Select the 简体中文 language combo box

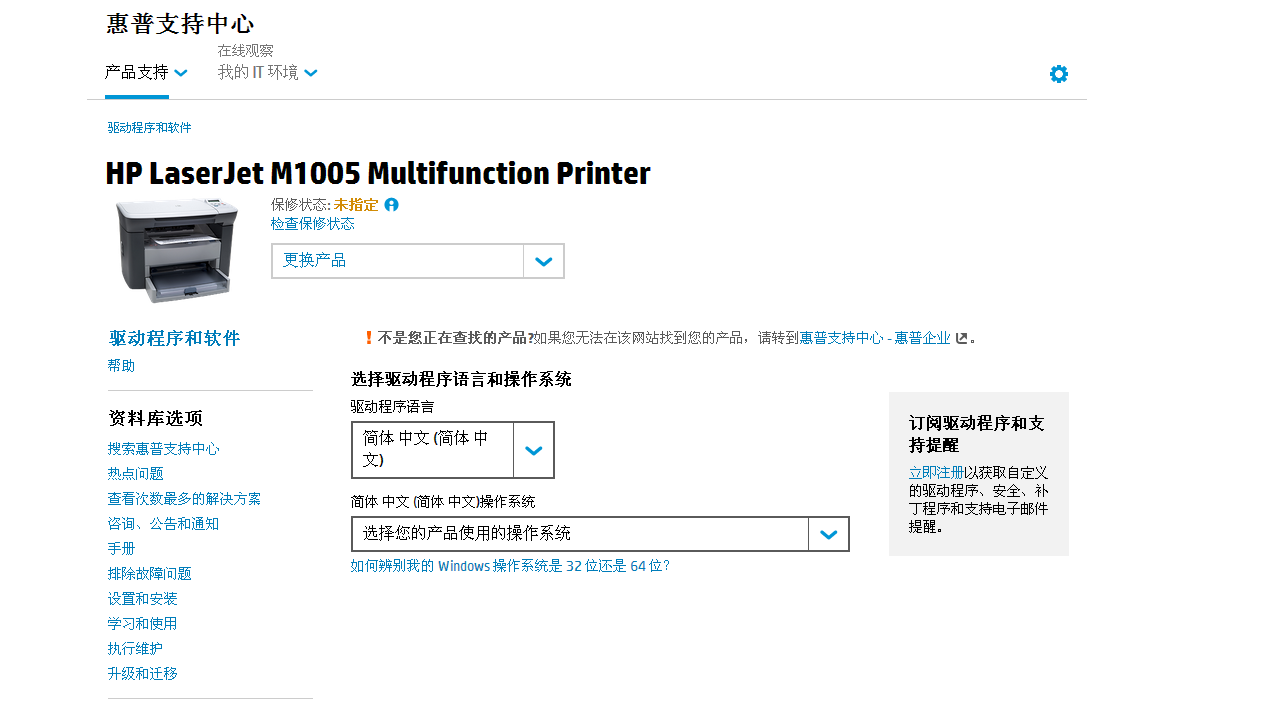453,450
